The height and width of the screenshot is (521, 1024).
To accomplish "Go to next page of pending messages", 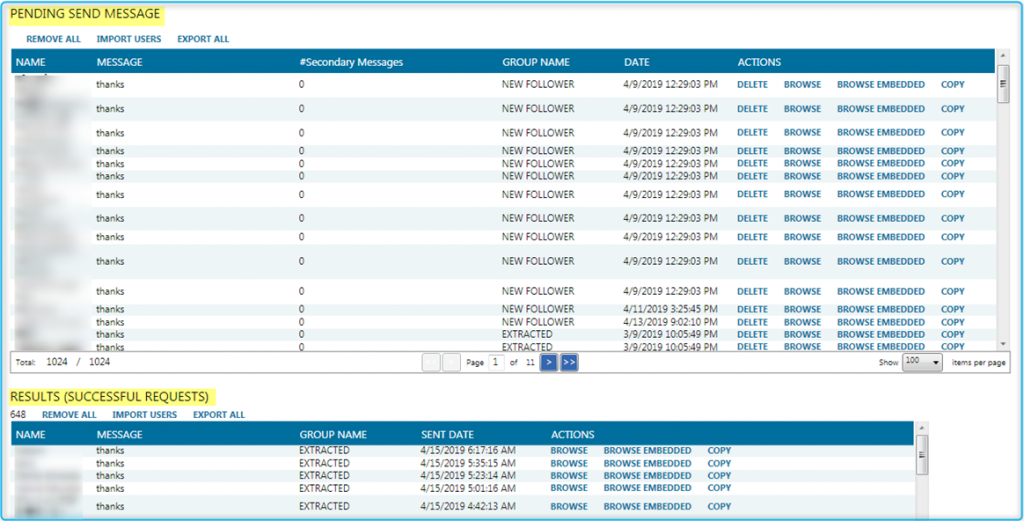I will pos(549,363).
